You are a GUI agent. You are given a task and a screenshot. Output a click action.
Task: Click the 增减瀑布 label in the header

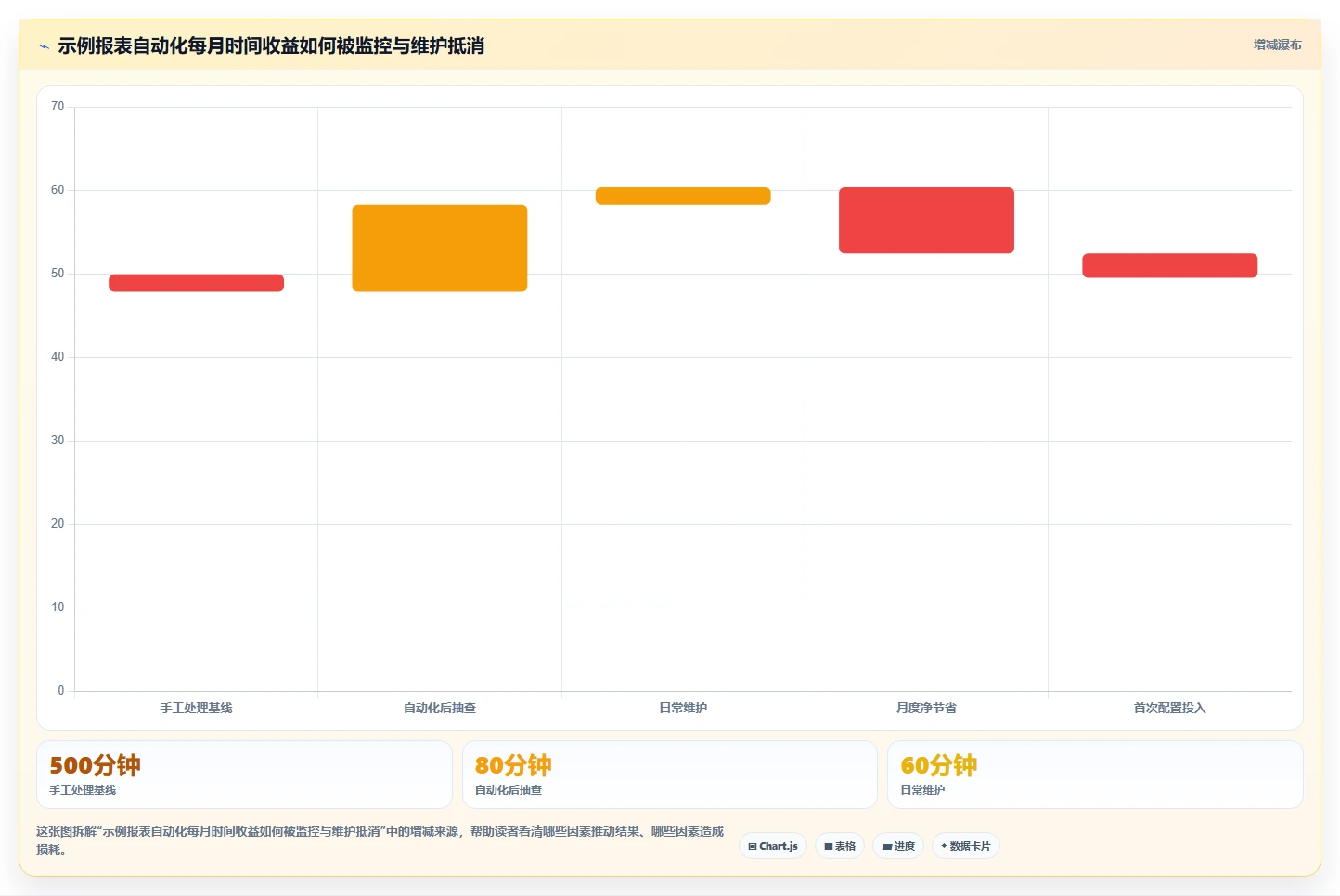click(1277, 45)
